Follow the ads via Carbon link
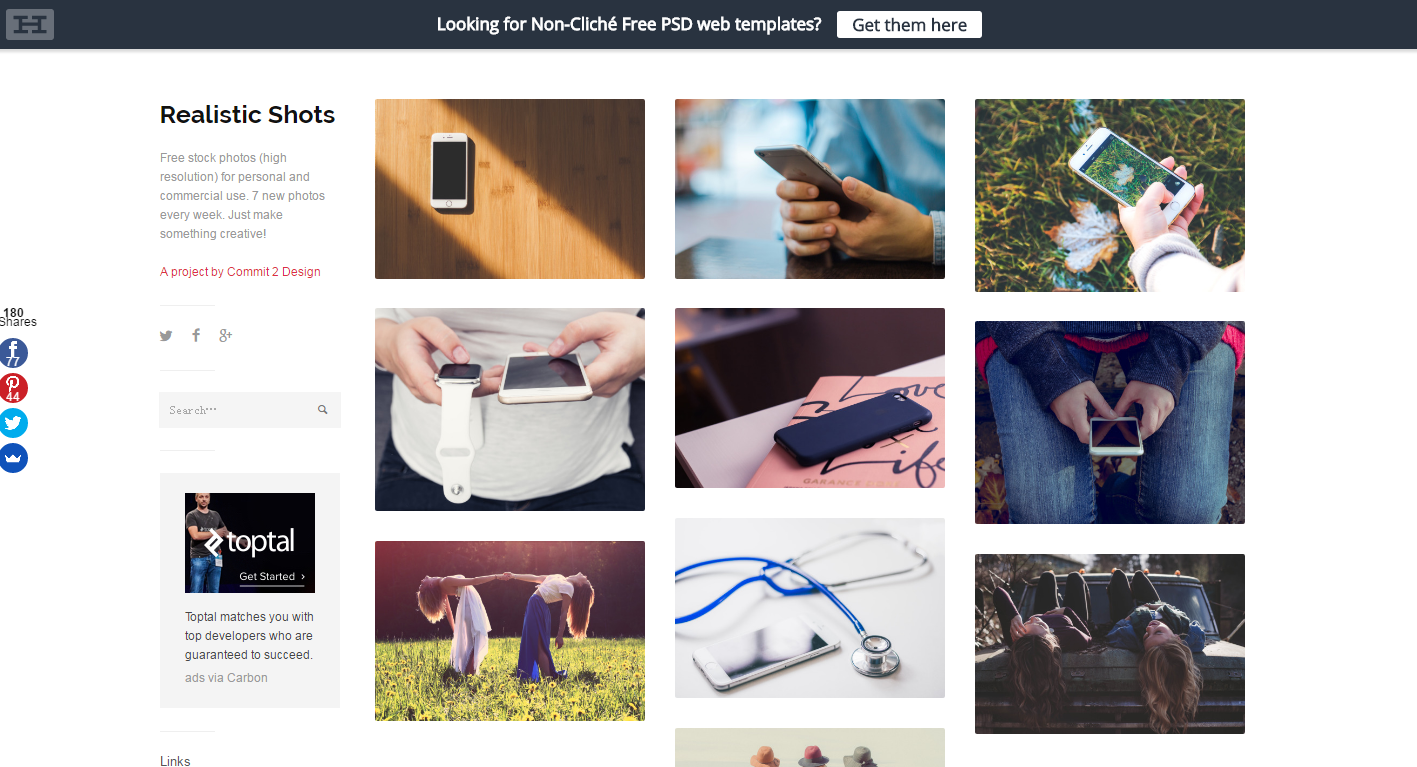Viewport: 1417px width, 767px height. tap(226, 678)
